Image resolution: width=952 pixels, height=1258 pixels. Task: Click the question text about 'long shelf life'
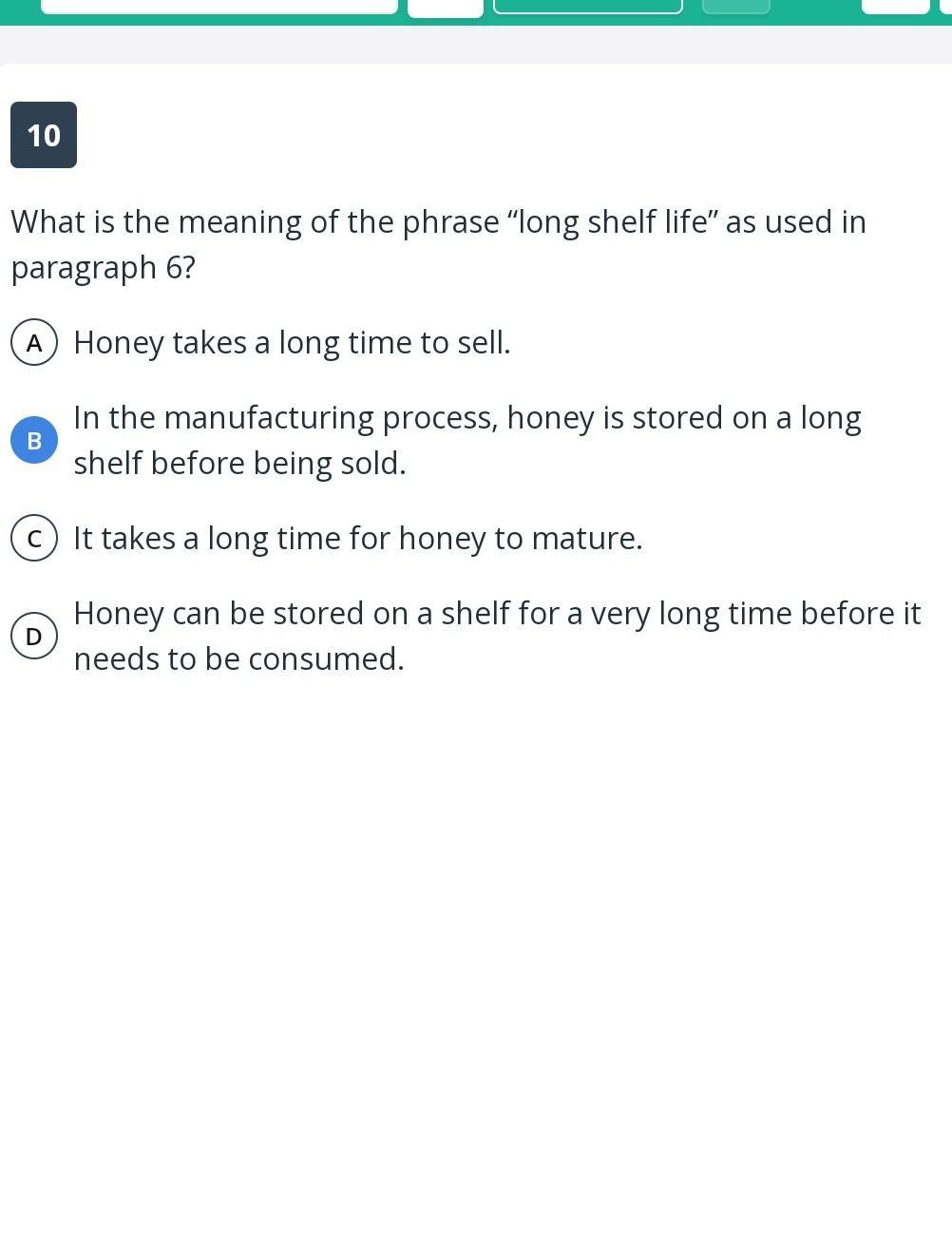coord(438,222)
